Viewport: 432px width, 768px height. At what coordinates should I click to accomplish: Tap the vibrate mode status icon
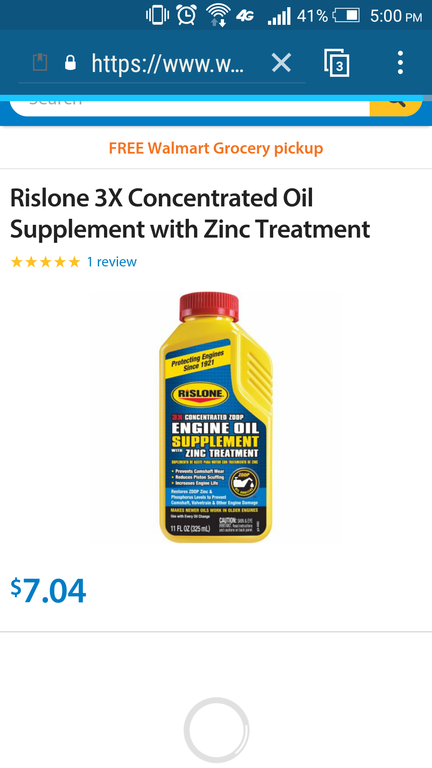[x=157, y=16]
